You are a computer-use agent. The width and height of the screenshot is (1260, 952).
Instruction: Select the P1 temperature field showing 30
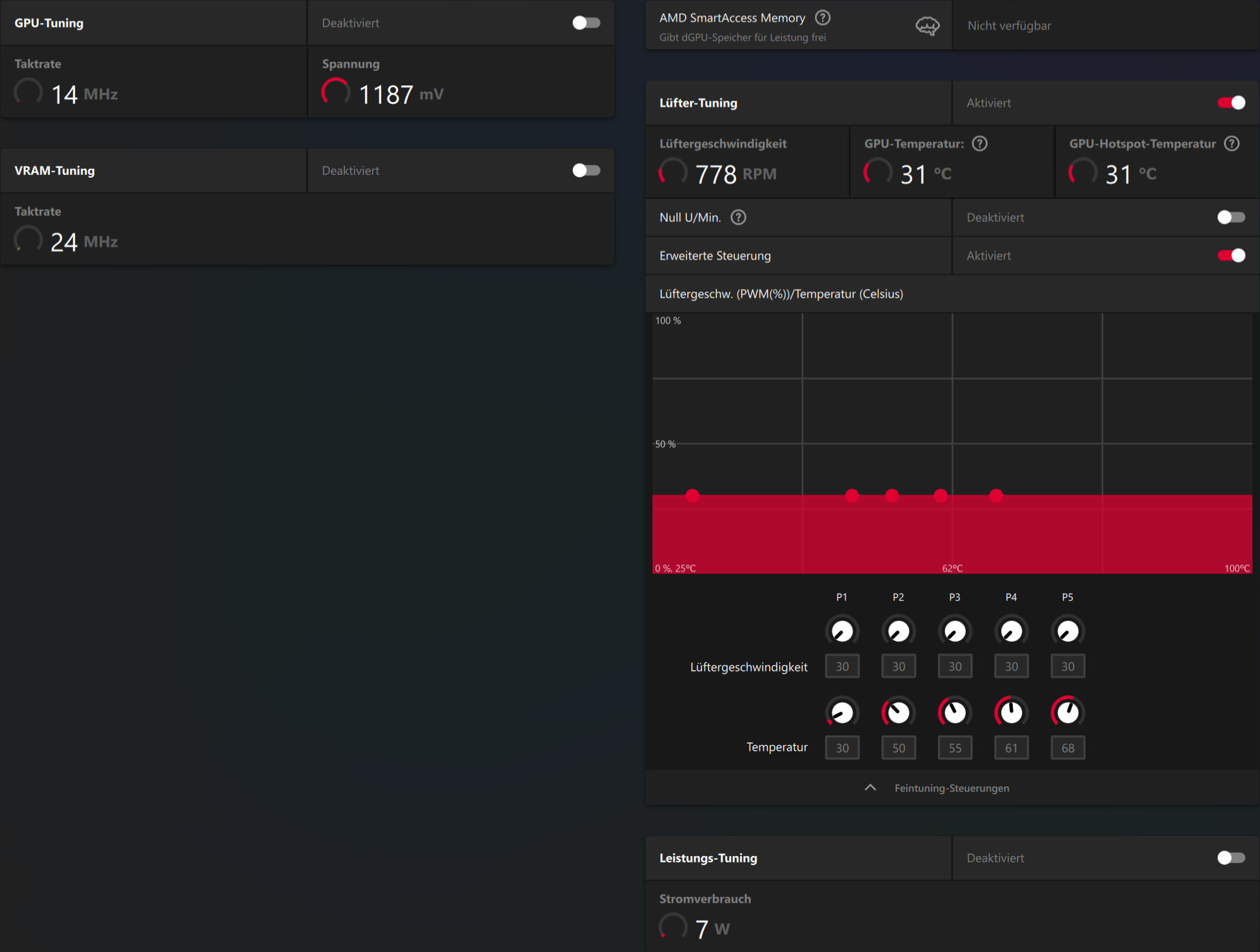click(842, 748)
